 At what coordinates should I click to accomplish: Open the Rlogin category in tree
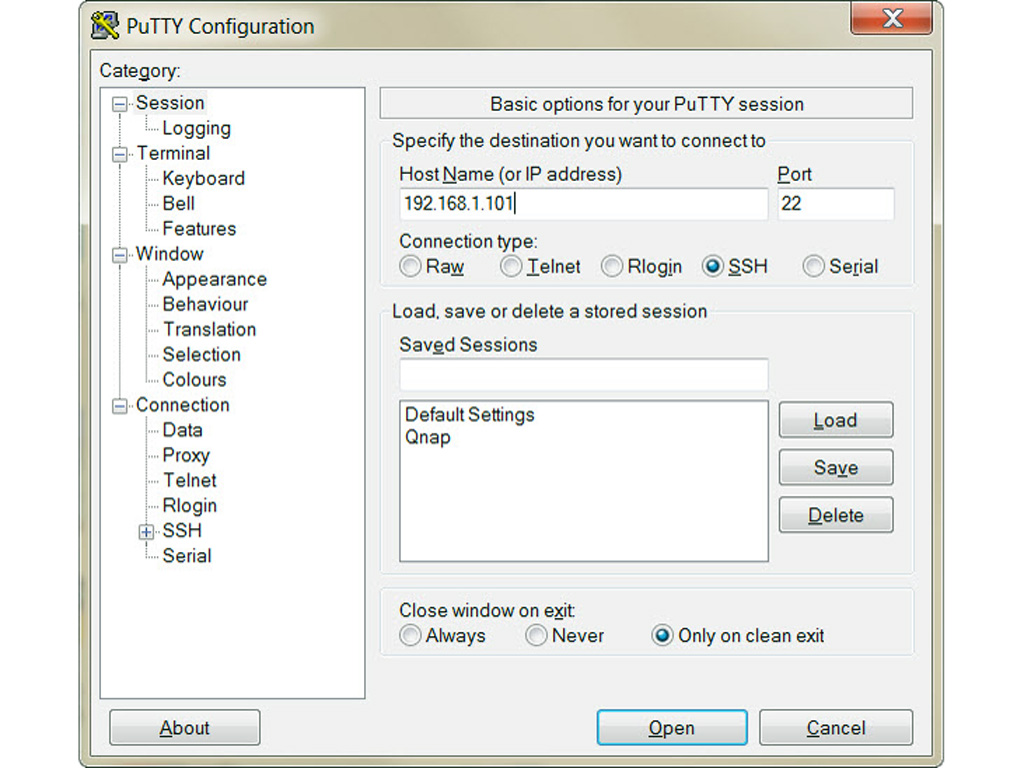[189, 506]
